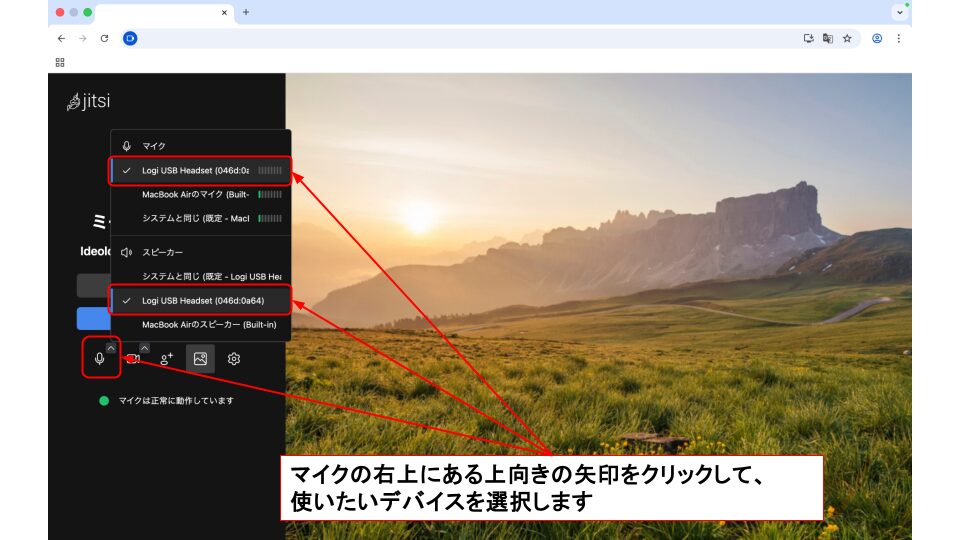Open the invite people icon
Image resolution: width=960 pixels, height=540 pixels.
[x=167, y=359]
